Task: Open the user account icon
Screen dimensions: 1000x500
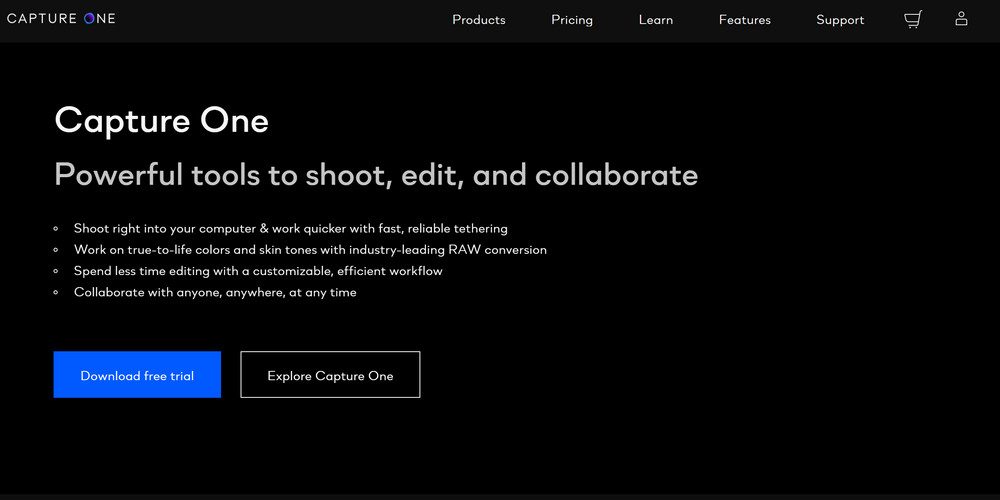Action: tap(961, 18)
